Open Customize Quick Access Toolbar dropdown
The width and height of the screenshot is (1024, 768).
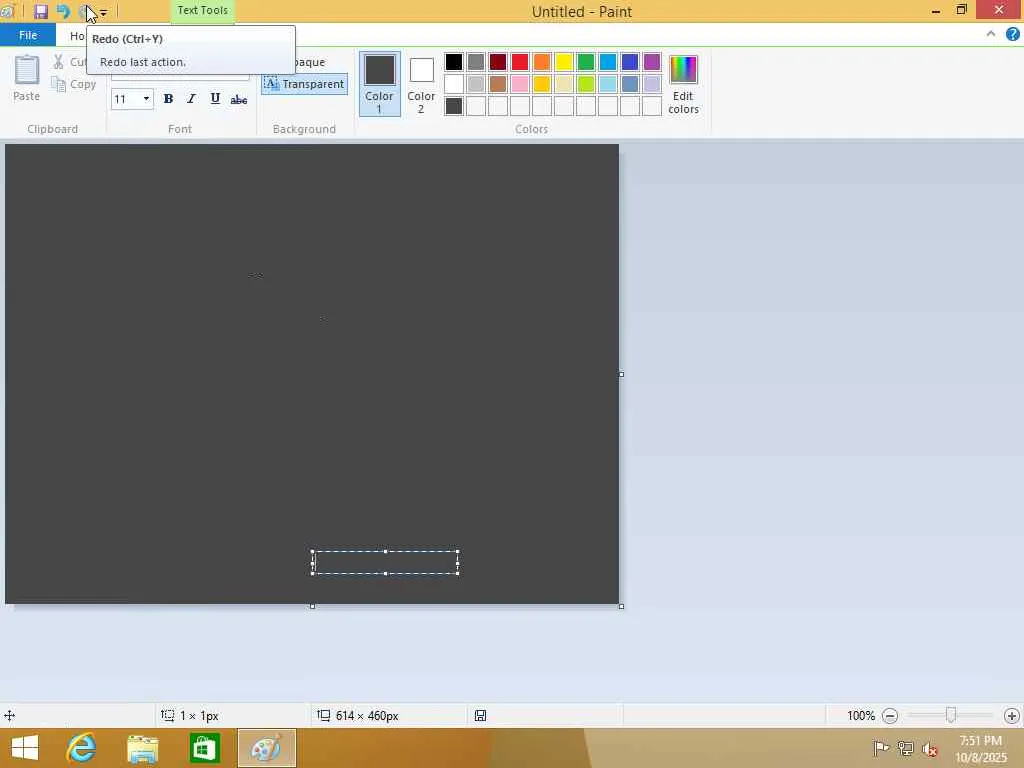[x=103, y=12]
